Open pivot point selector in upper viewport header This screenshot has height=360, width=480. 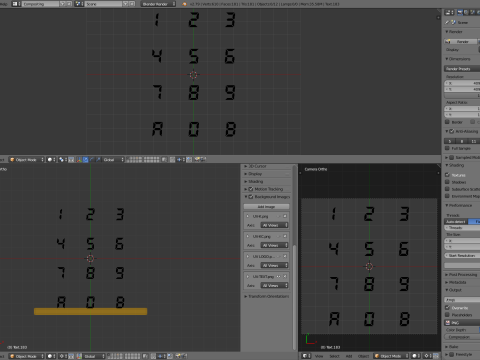coord(62,160)
